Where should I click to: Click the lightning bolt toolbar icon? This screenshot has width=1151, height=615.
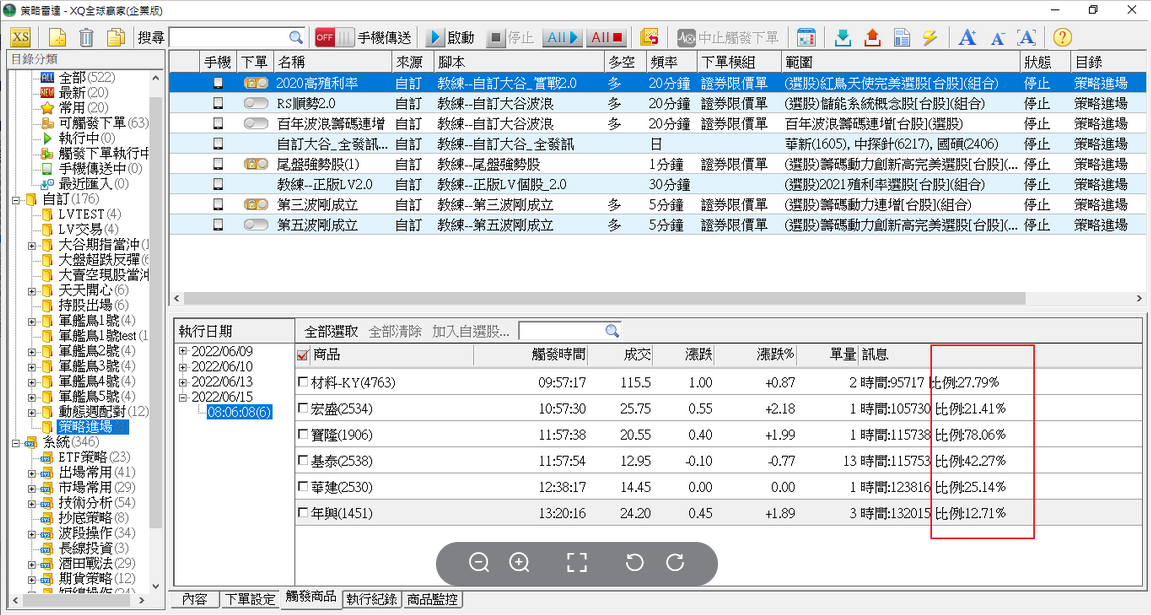(x=929, y=38)
